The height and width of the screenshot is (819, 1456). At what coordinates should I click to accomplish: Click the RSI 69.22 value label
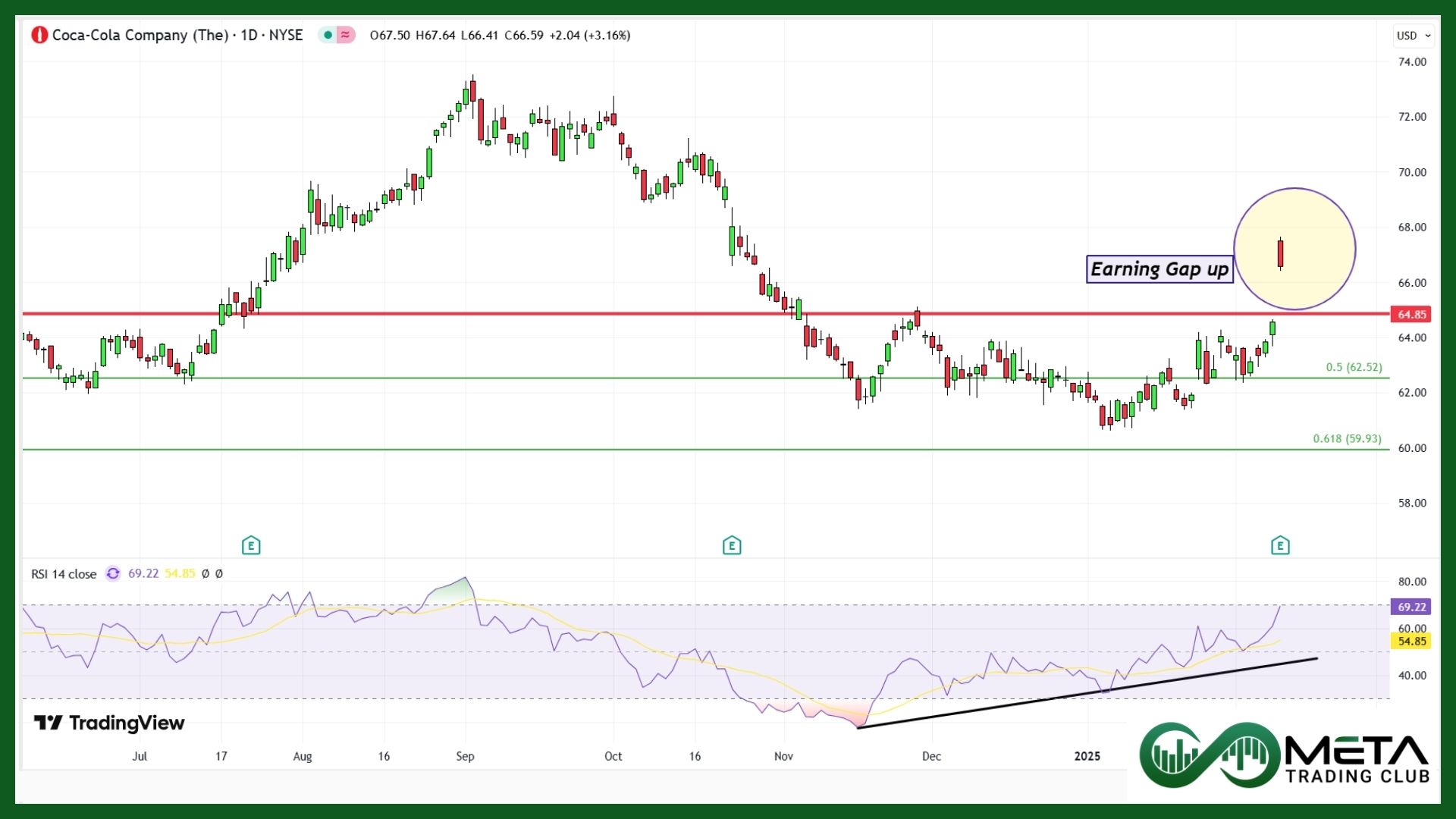point(1412,607)
